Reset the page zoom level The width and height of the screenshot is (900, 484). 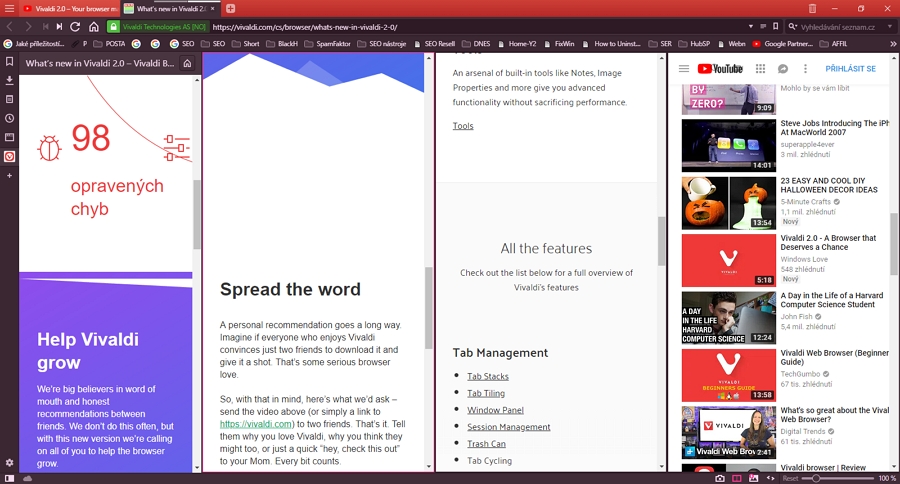tap(790, 478)
